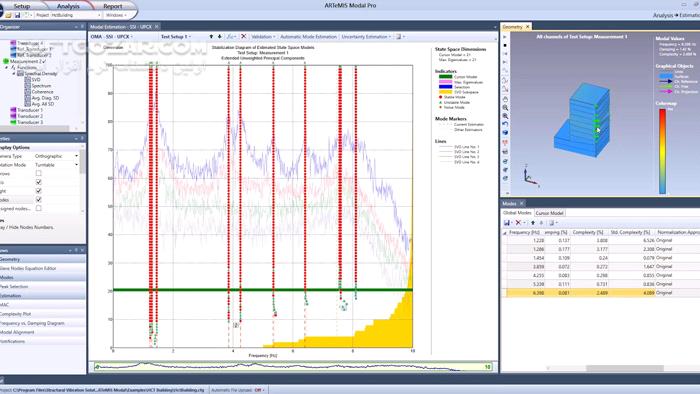Click the Coherence function icon
700x394 pixels.
28,91
